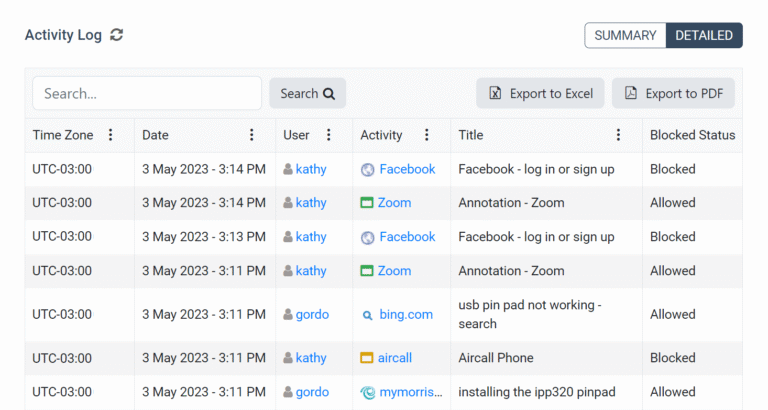Open the Date column options menu
The width and height of the screenshot is (768, 410).
coord(252,135)
